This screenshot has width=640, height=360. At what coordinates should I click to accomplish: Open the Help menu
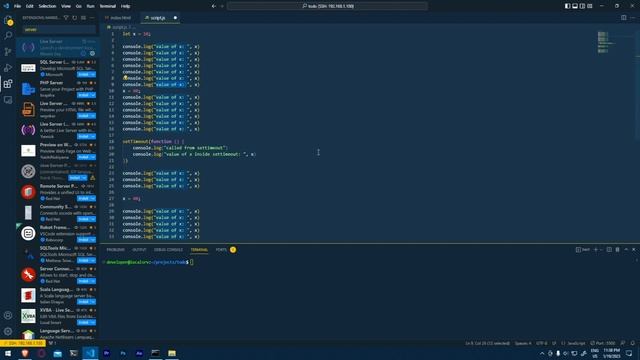coord(125,6)
